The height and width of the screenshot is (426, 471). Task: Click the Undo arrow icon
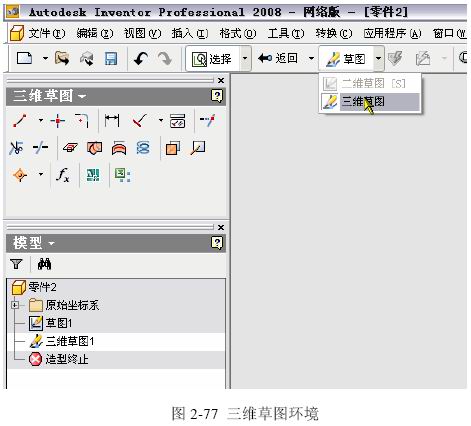click(x=141, y=59)
